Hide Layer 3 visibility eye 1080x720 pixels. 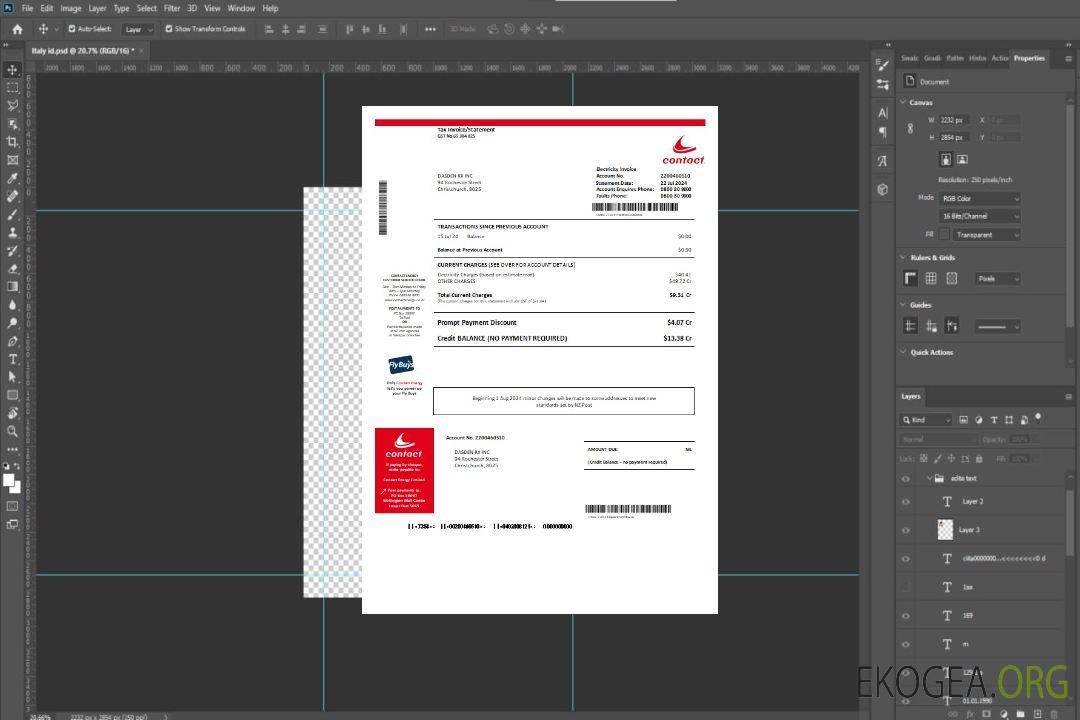pos(906,530)
